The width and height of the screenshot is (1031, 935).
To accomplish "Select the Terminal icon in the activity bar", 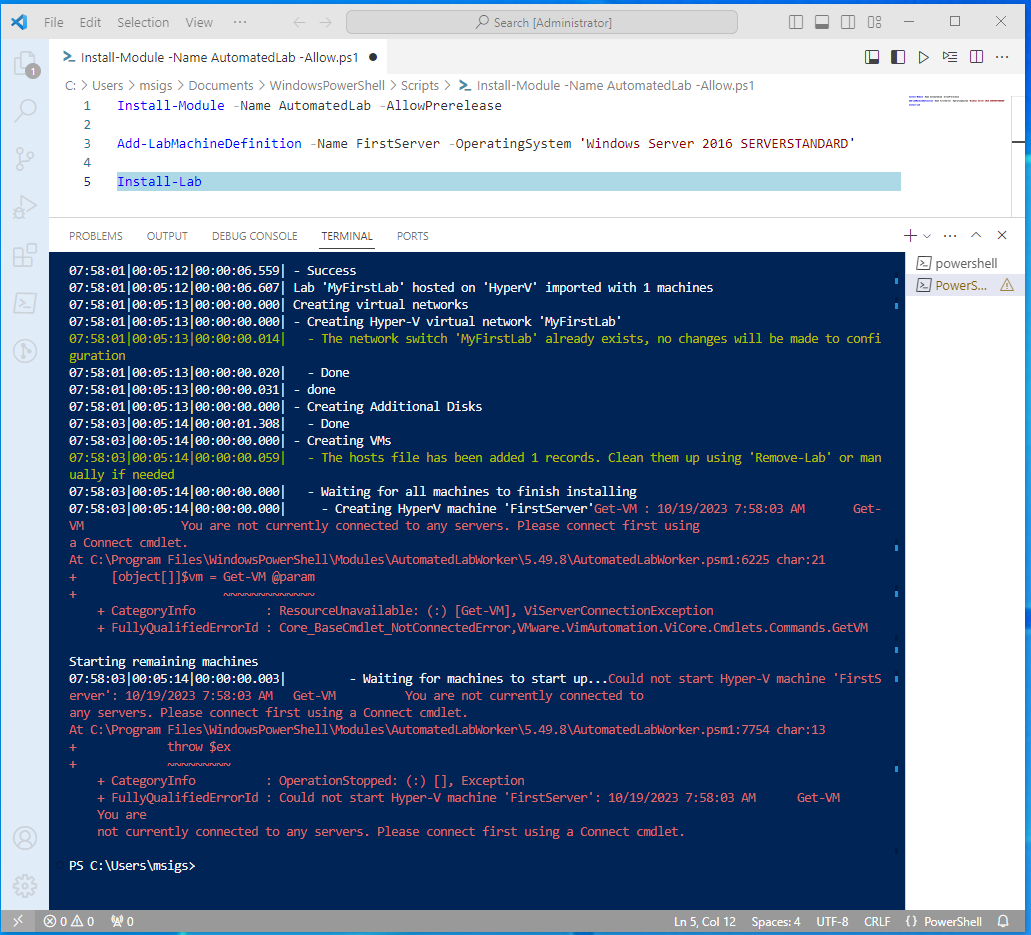I will tap(25, 303).
